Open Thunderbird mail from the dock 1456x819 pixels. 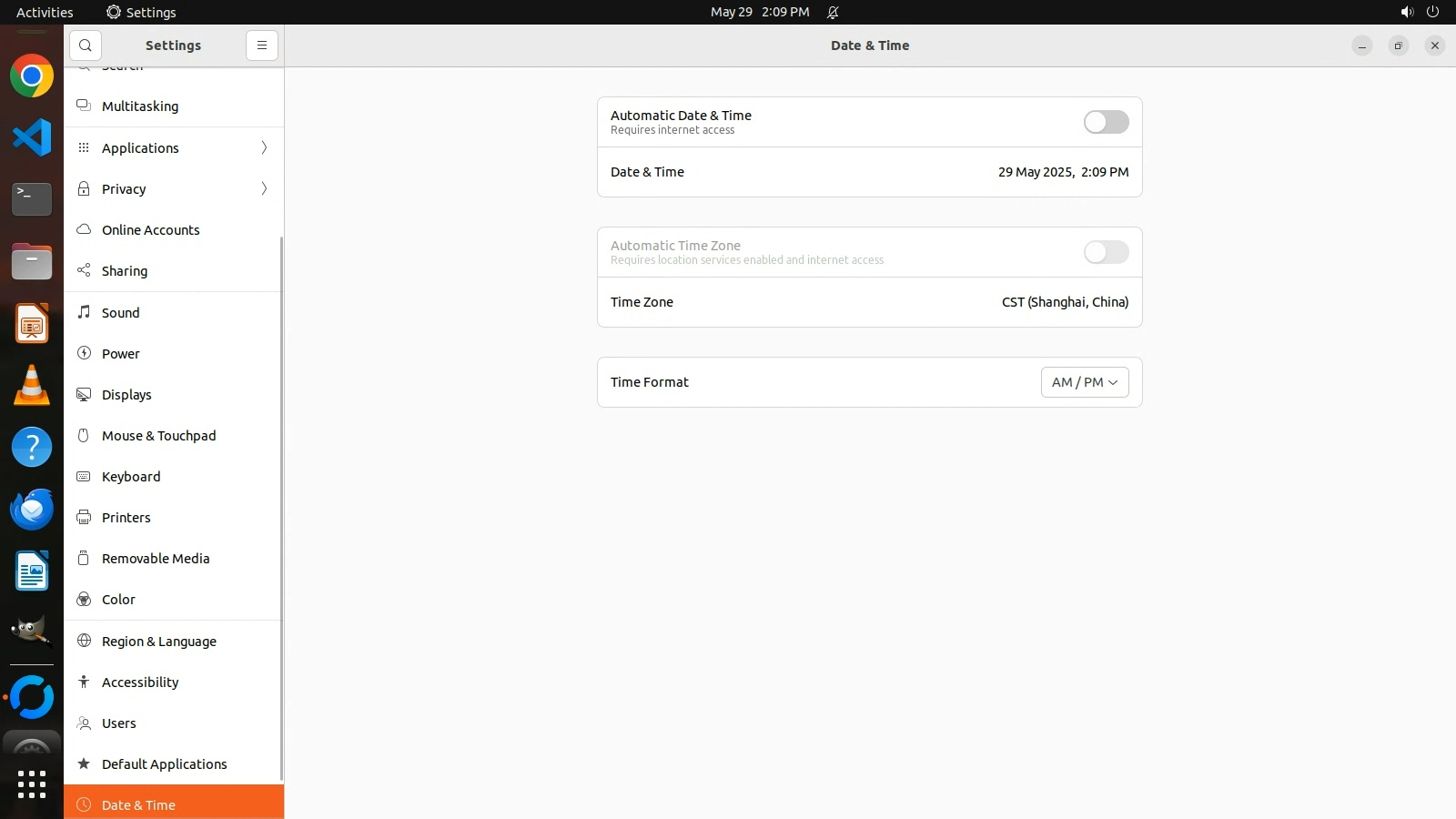[x=32, y=510]
